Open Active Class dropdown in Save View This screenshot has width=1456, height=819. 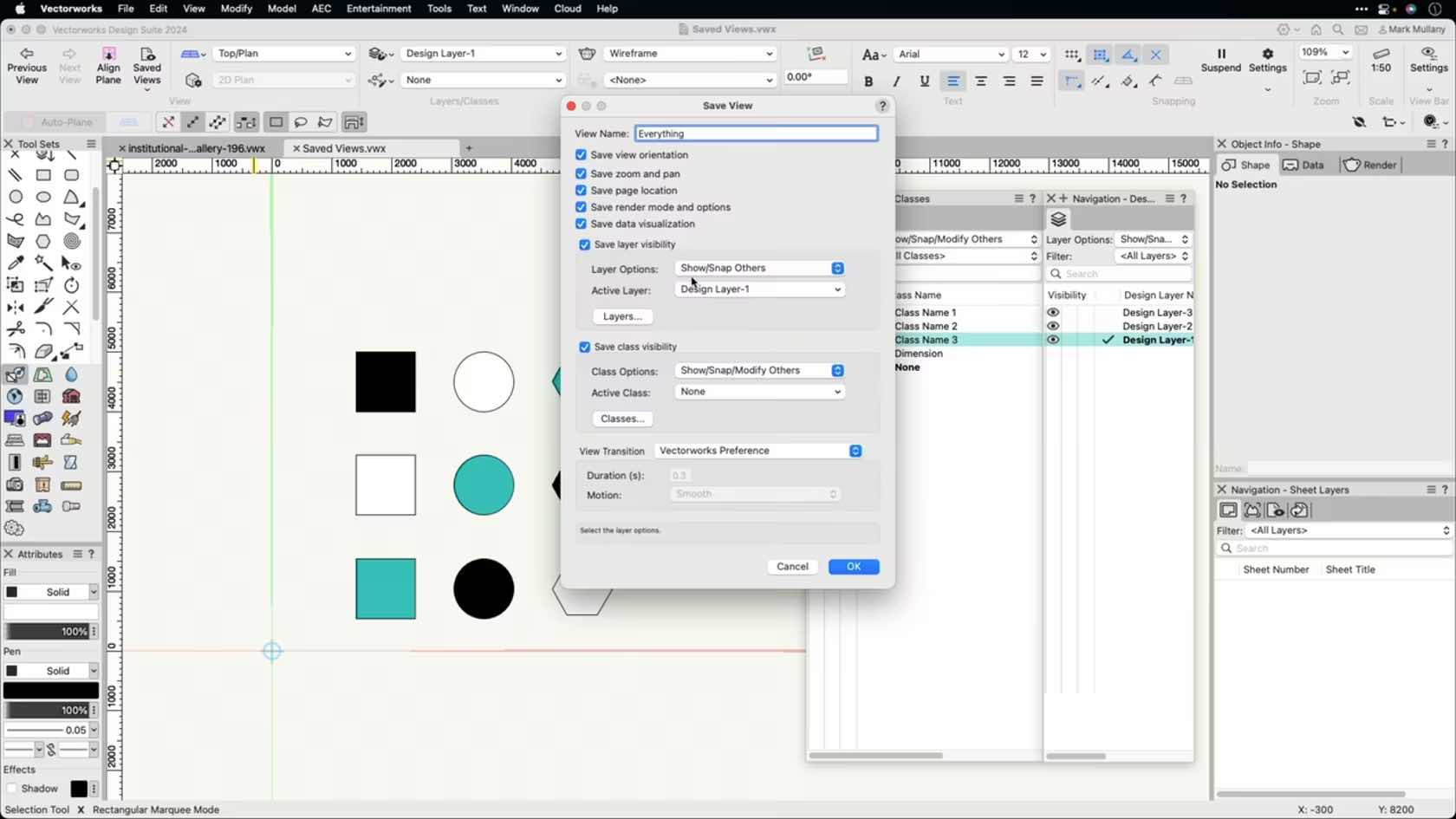[x=759, y=392]
